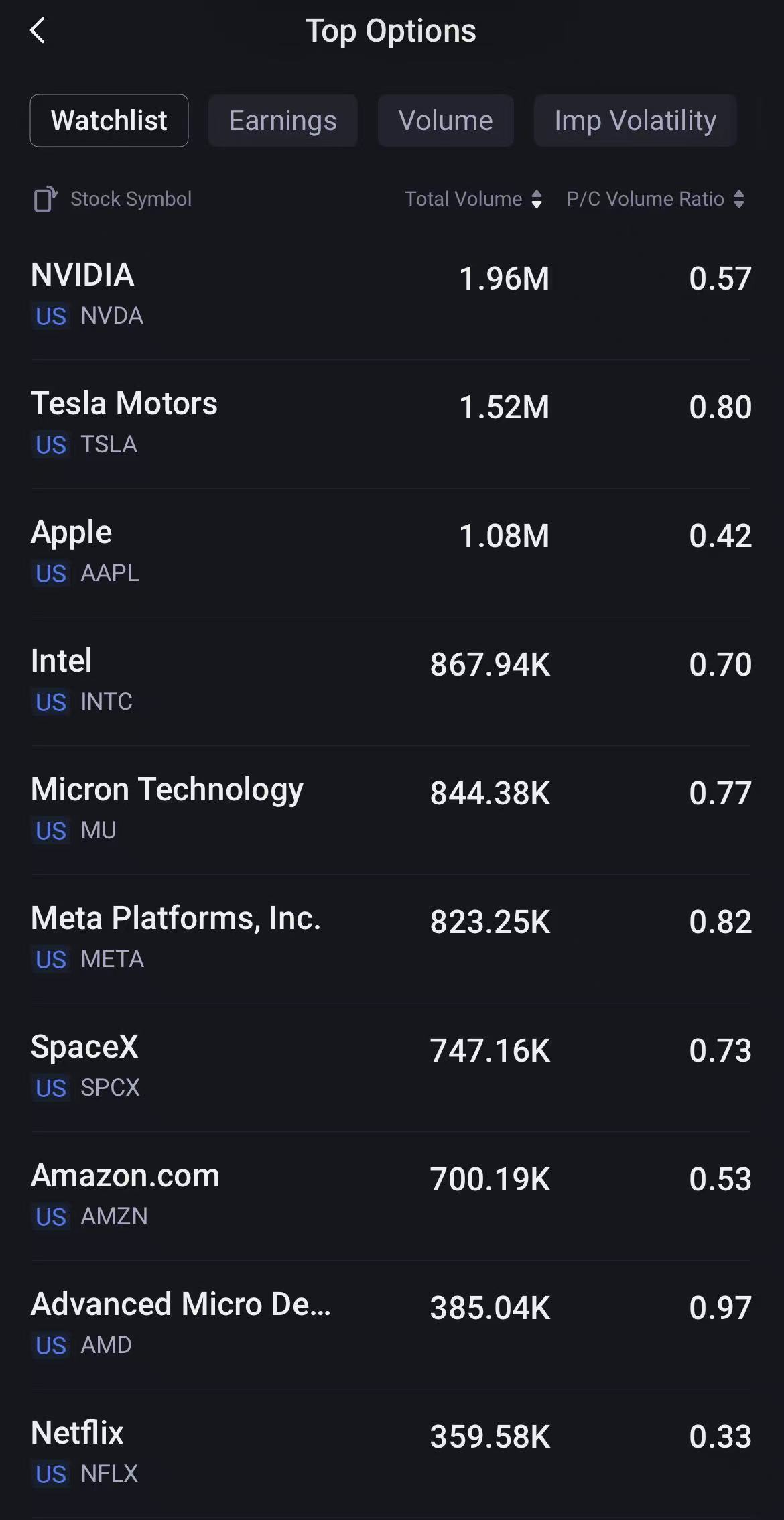Open the Amazon.com AMZN entry

point(391,1196)
